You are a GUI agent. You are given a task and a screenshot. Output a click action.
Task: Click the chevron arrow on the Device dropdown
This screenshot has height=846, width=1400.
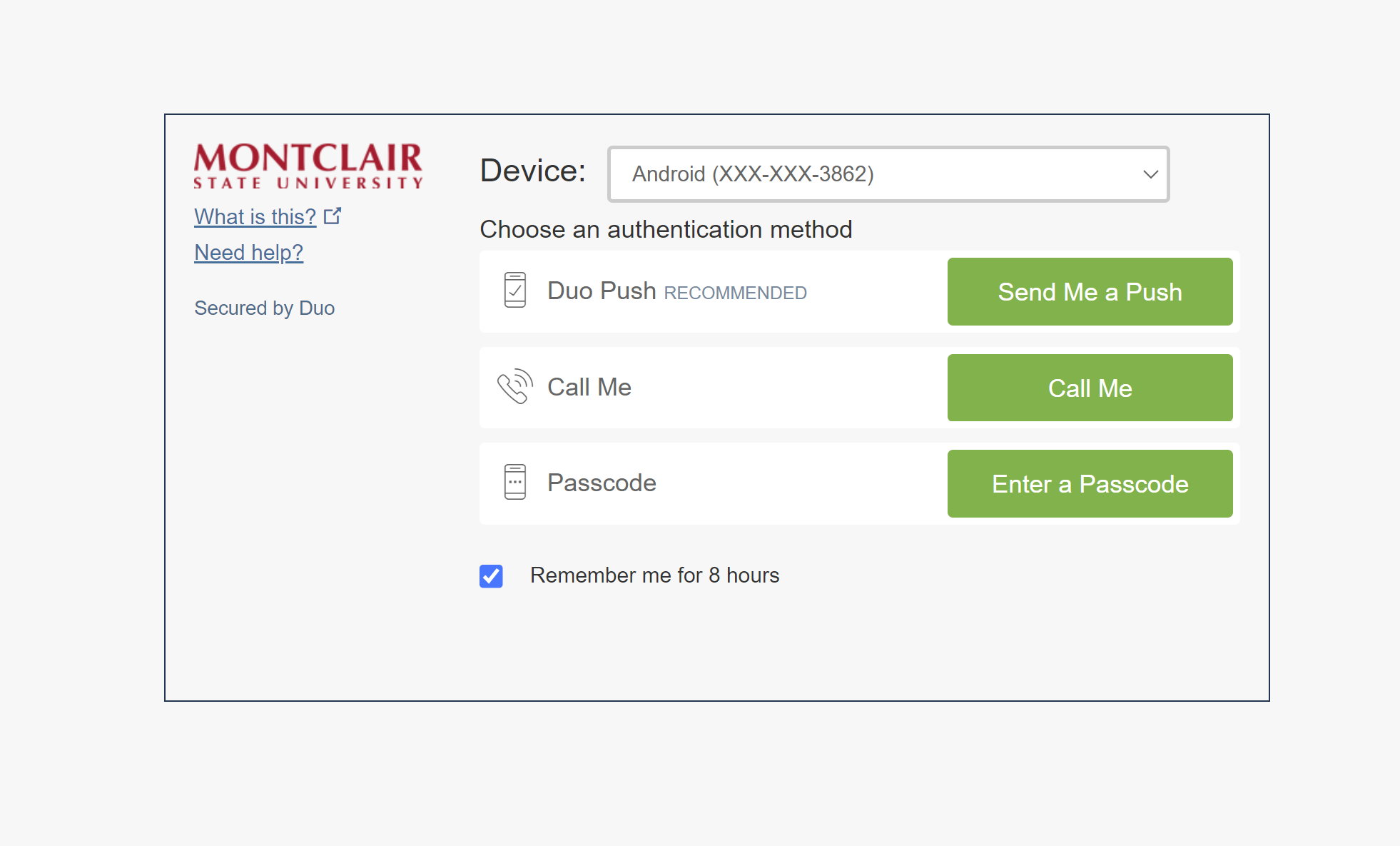[1150, 174]
